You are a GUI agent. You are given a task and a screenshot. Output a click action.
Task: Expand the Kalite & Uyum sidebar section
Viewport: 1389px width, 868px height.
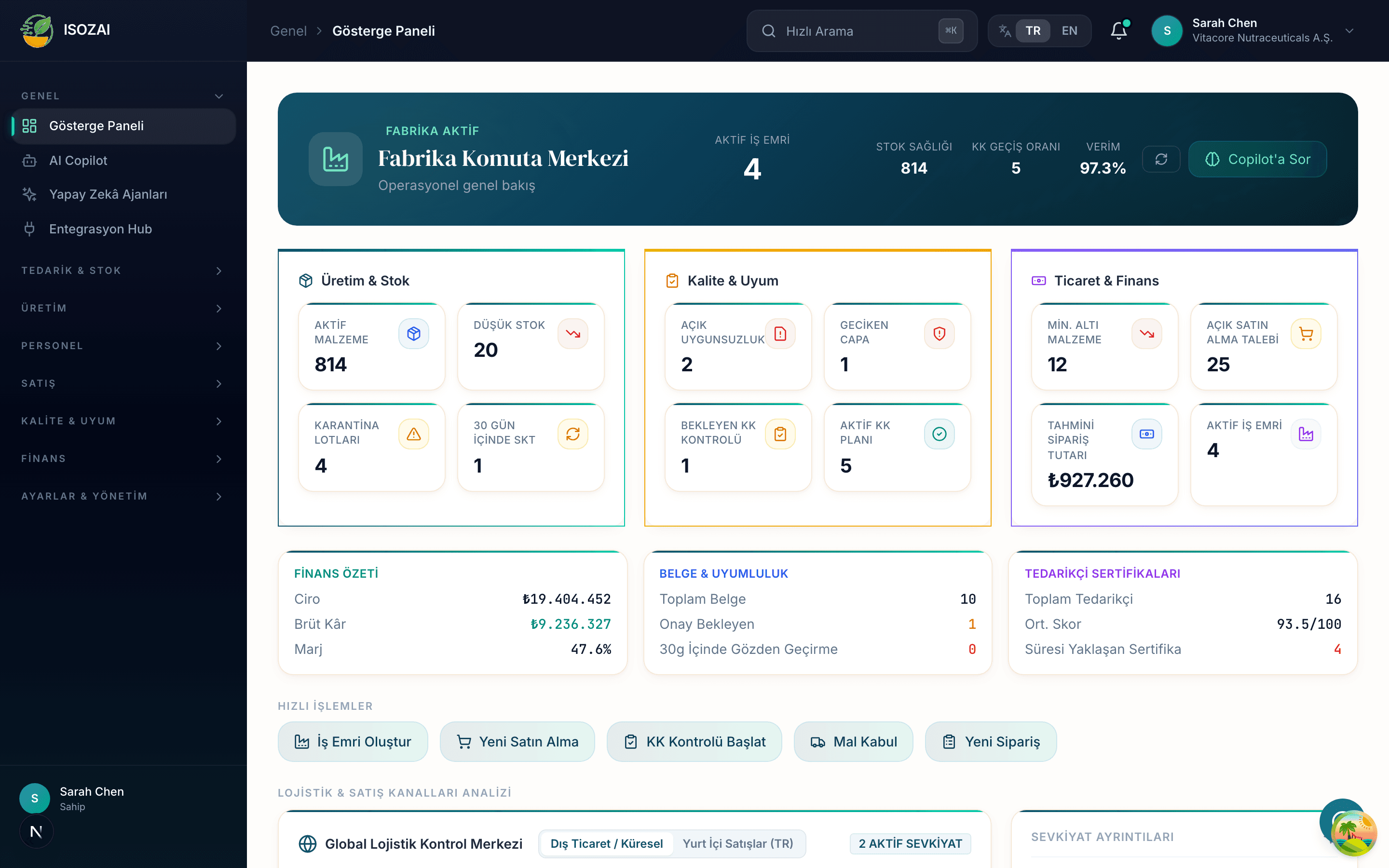tap(122, 421)
